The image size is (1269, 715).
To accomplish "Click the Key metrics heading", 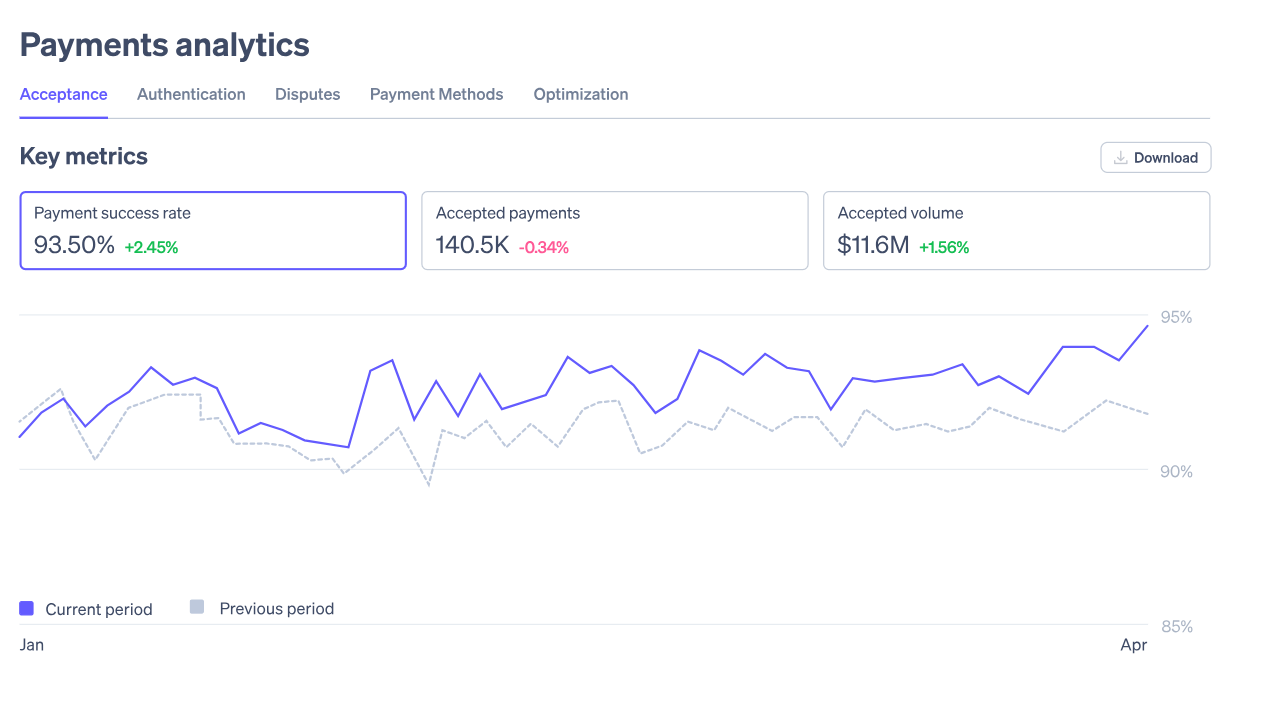I will point(84,156).
